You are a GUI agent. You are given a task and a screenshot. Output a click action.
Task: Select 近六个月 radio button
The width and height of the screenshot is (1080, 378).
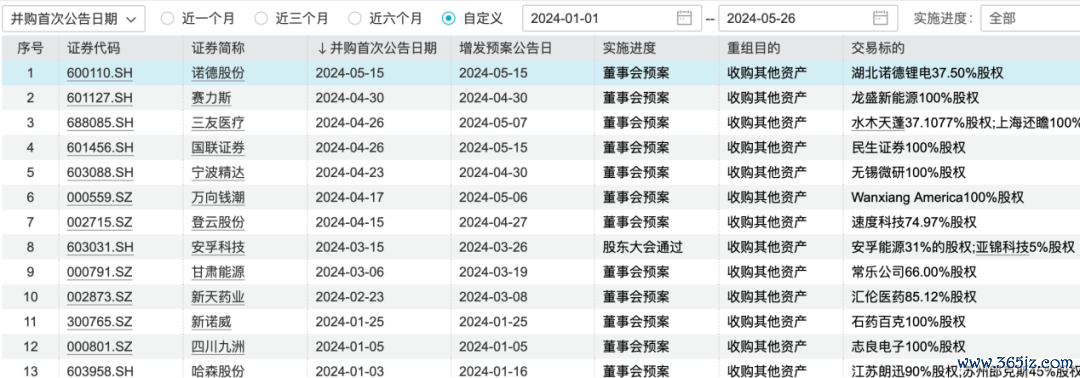point(355,19)
